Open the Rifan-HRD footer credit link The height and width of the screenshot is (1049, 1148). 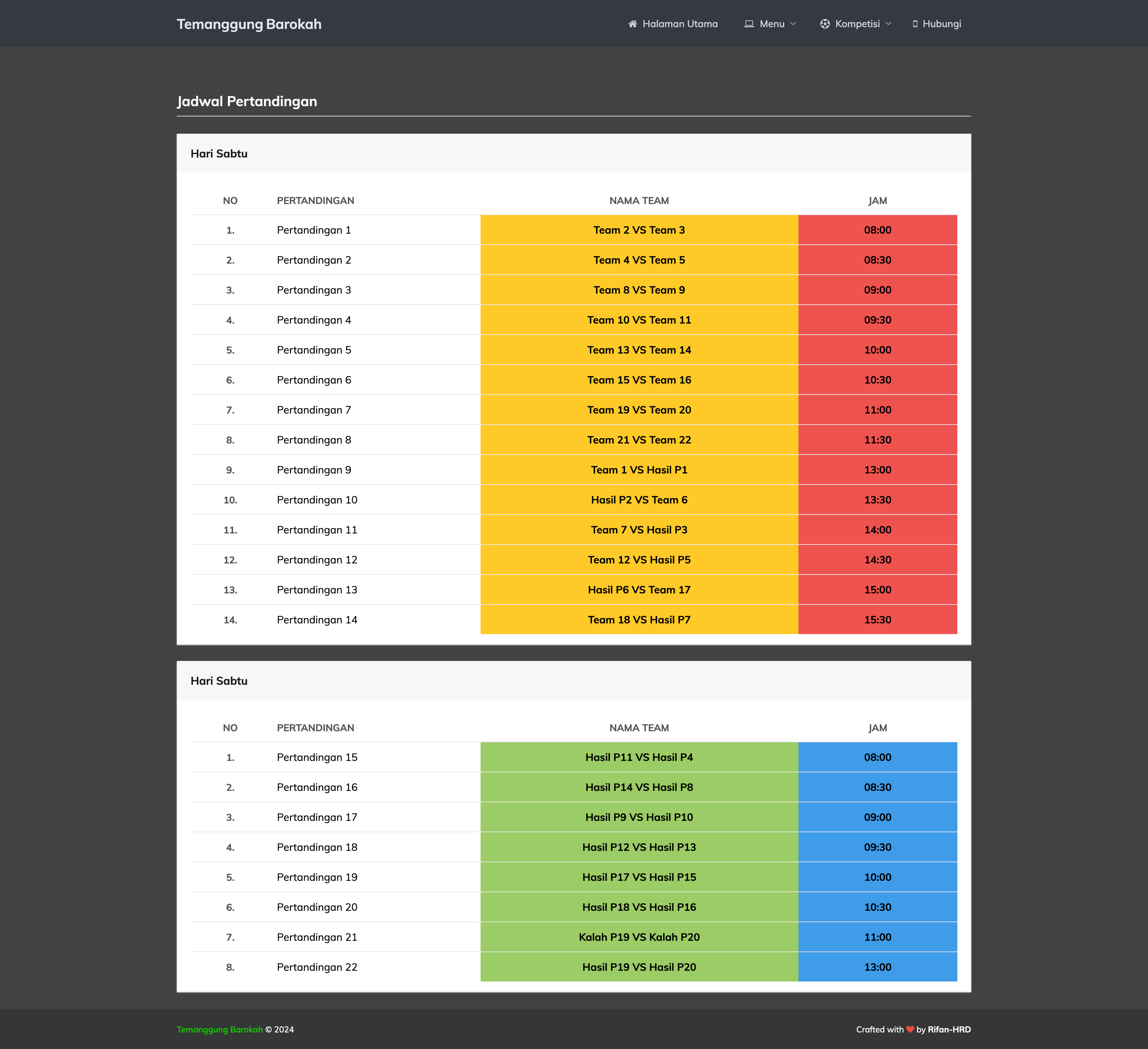tap(949, 1029)
